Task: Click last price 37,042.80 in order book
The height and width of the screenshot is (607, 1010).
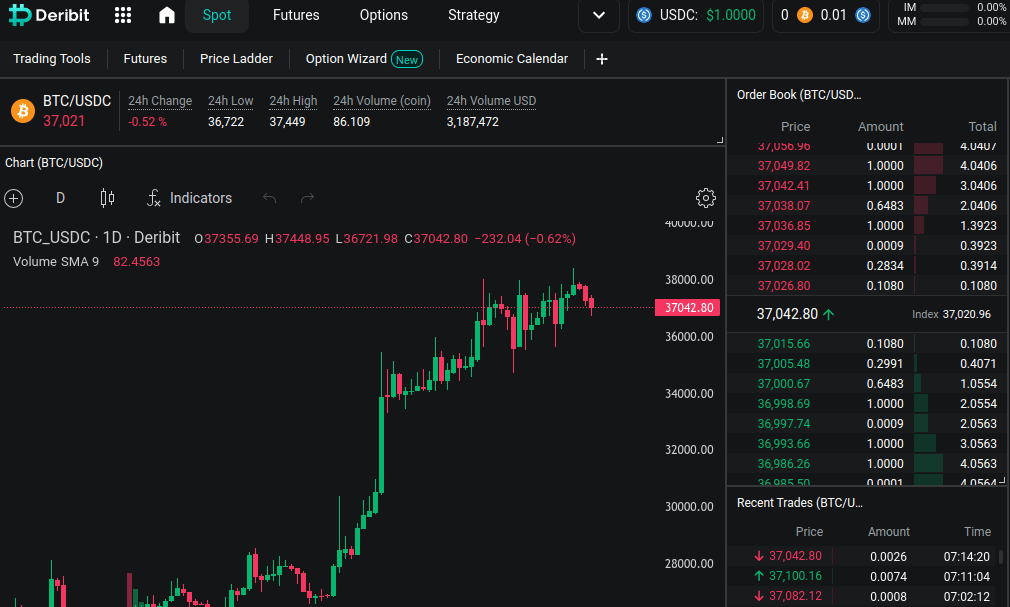Action: 786,314
